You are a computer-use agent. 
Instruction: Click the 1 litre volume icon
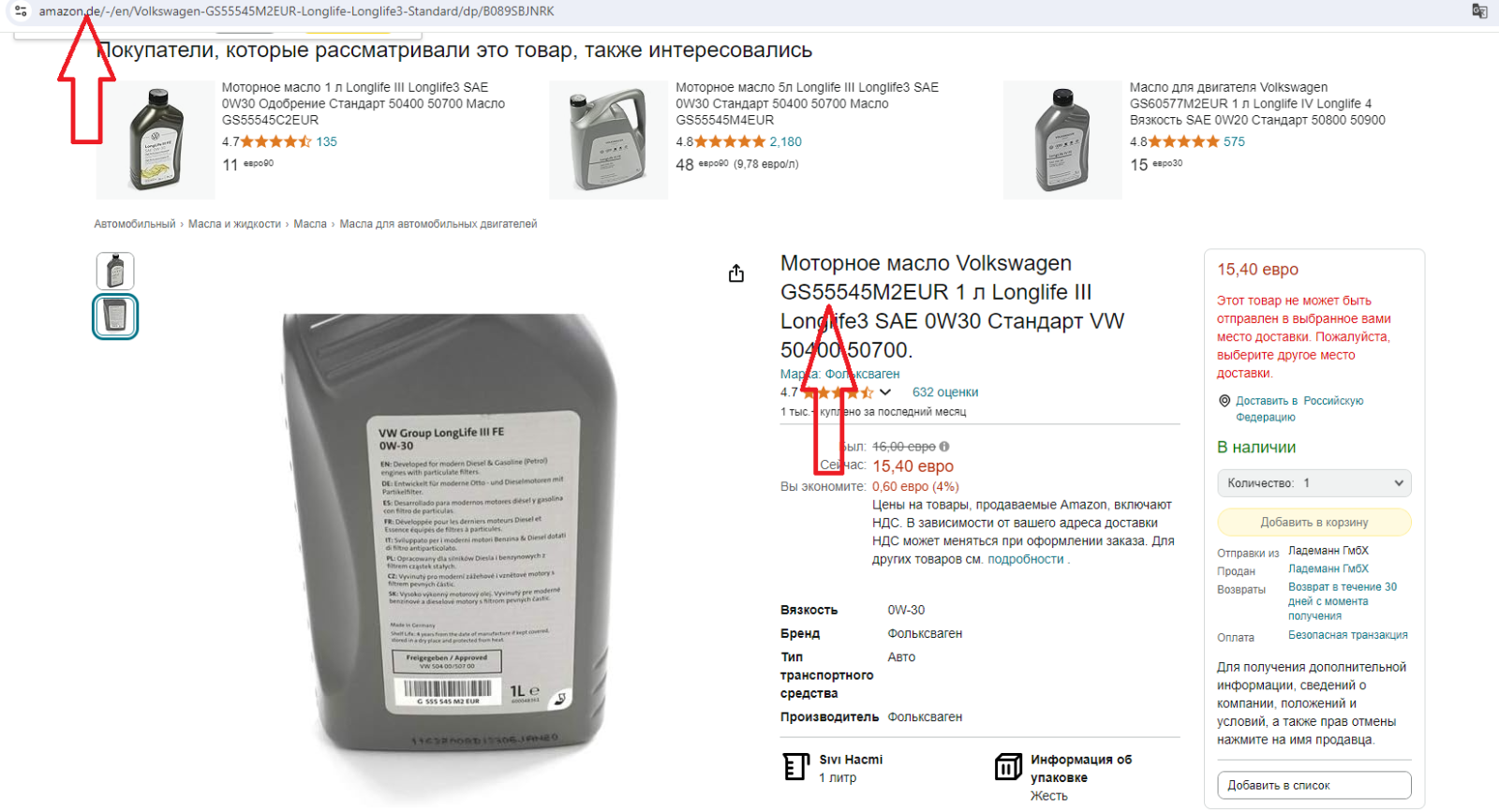[x=795, y=767]
